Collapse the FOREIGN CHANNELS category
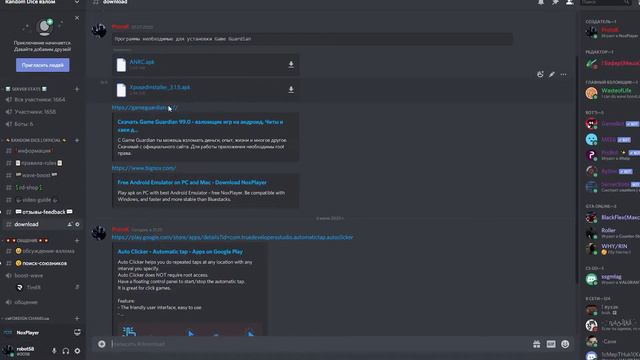This screenshot has width=640, height=360. [x=27, y=318]
